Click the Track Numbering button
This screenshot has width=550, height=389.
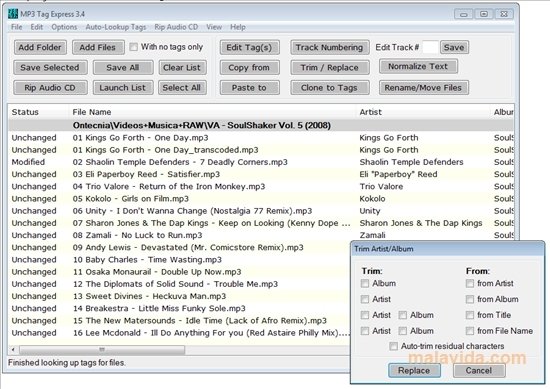point(329,47)
